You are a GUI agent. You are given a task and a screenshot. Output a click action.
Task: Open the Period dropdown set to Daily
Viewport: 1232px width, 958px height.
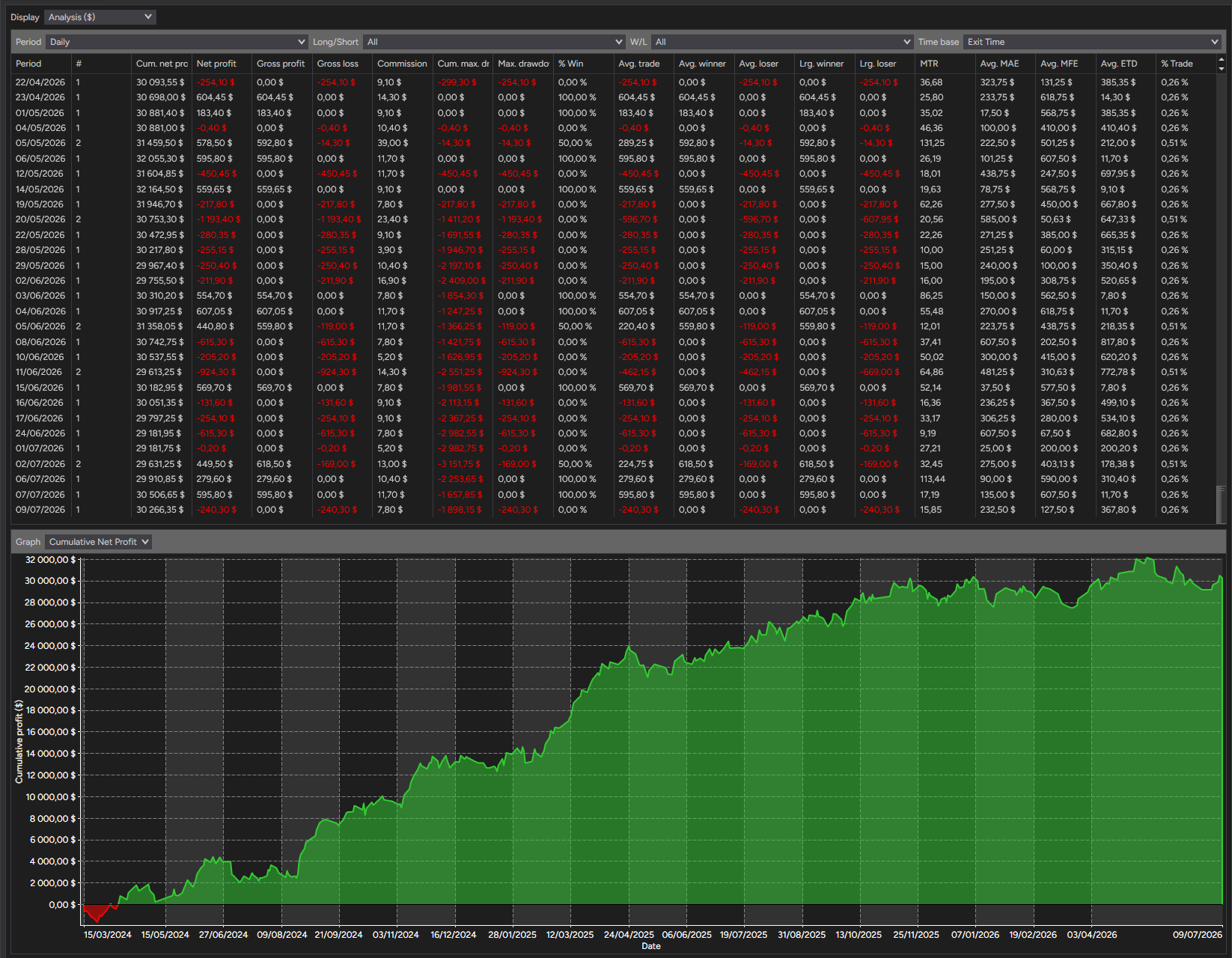[177, 42]
